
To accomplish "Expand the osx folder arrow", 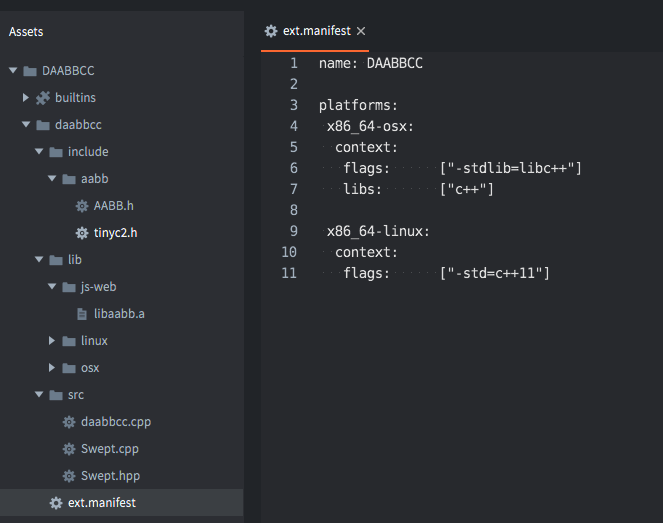I will pyautogui.click(x=52, y=368).
